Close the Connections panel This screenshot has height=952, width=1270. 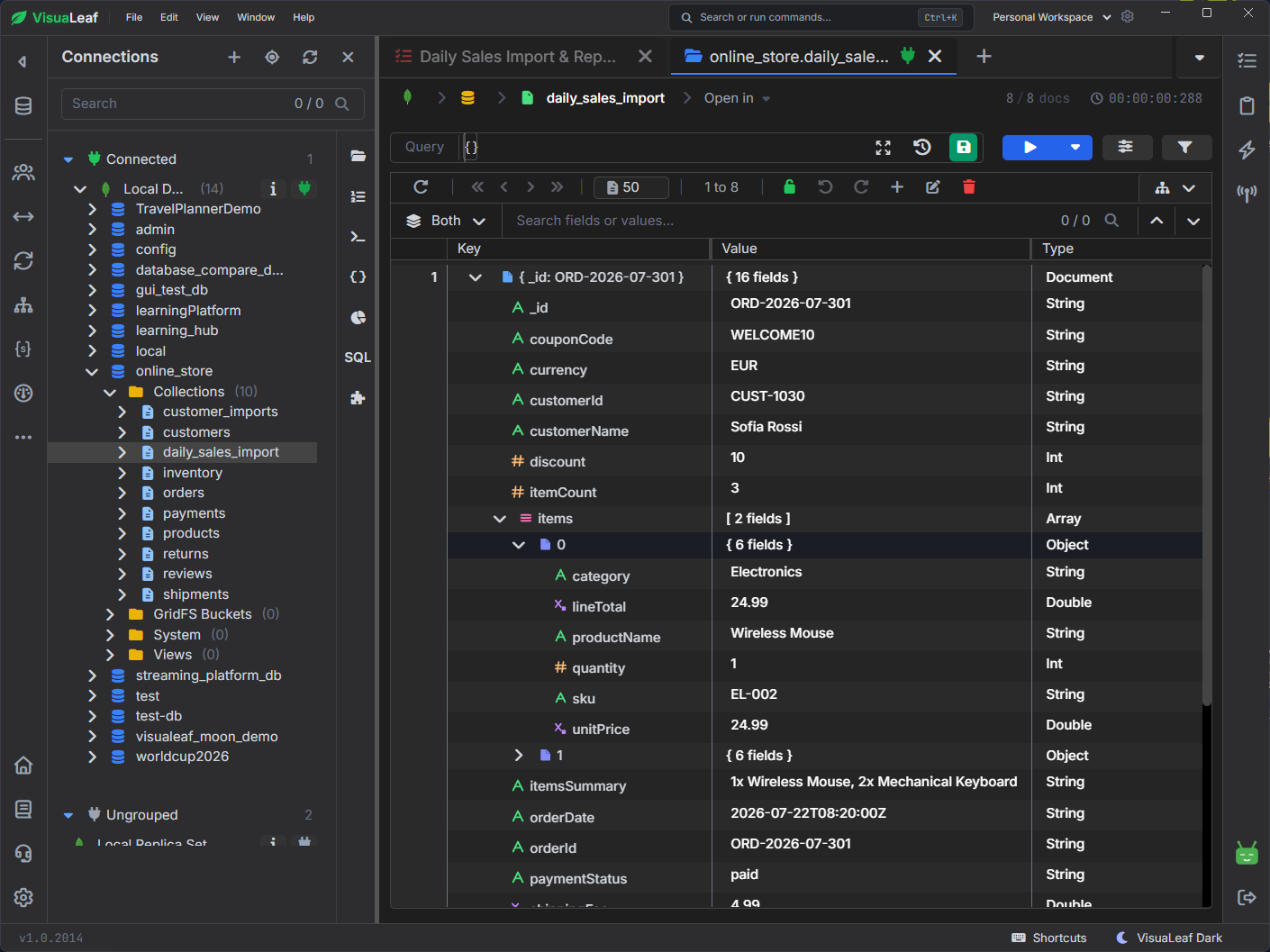tap(348, 57)
